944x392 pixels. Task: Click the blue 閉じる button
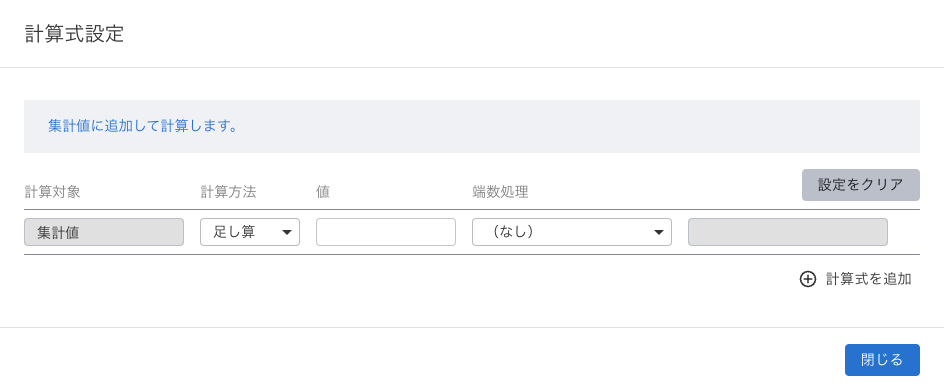click(882, 360)
